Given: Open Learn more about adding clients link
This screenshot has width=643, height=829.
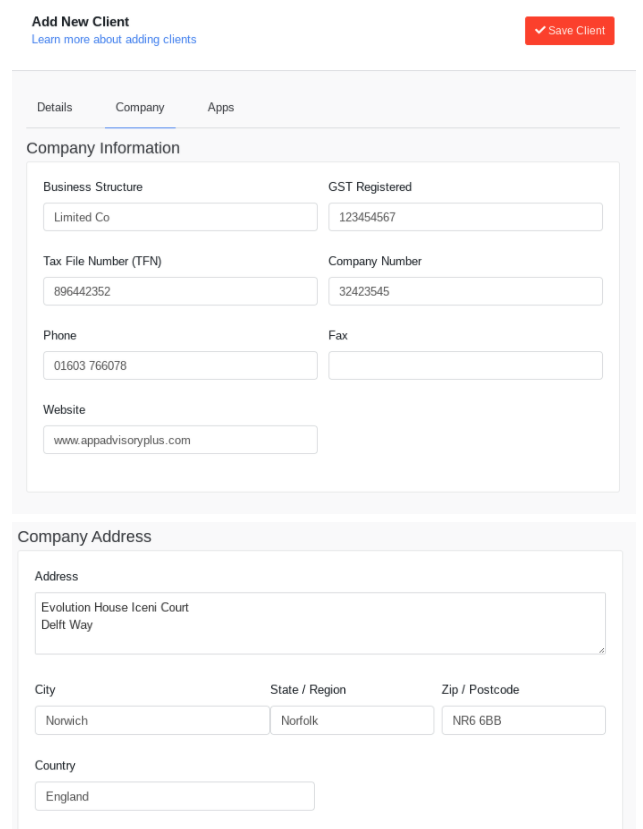Looking at the screenshot, I should tap(114, 39).
